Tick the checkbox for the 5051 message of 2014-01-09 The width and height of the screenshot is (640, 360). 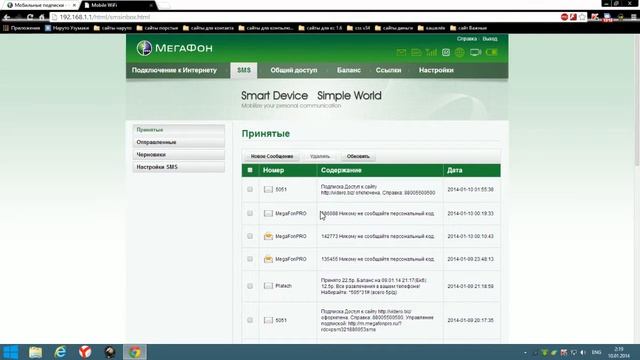250,320
